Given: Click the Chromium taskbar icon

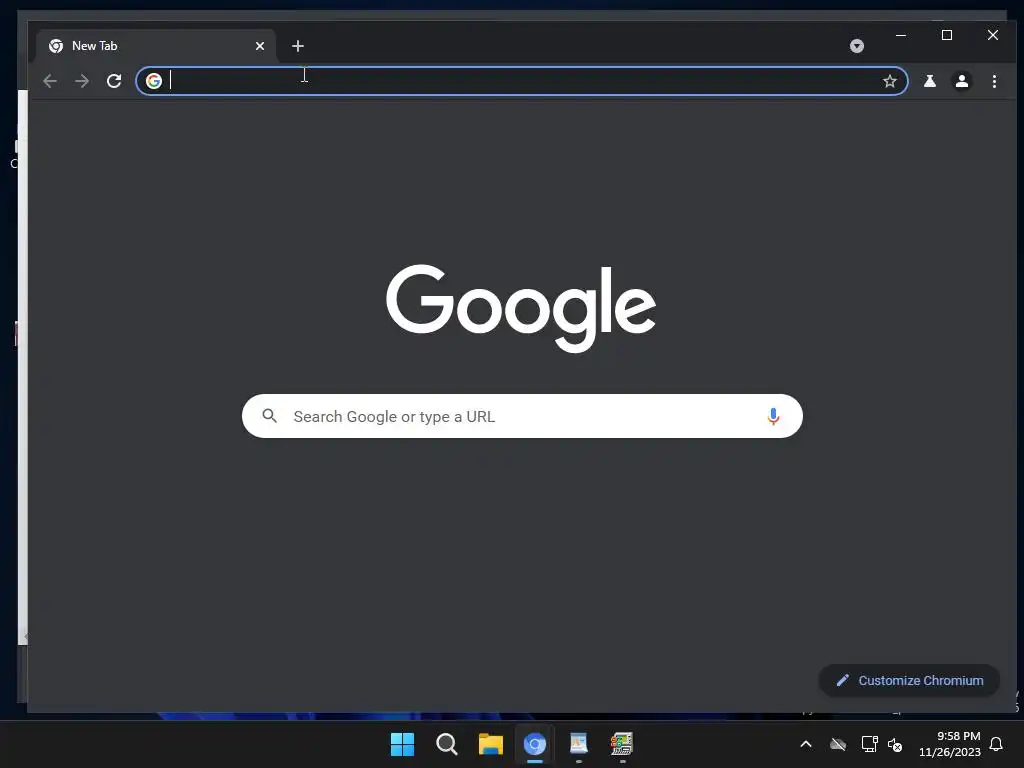Looking at the screenshot, I should coord(534,744).
